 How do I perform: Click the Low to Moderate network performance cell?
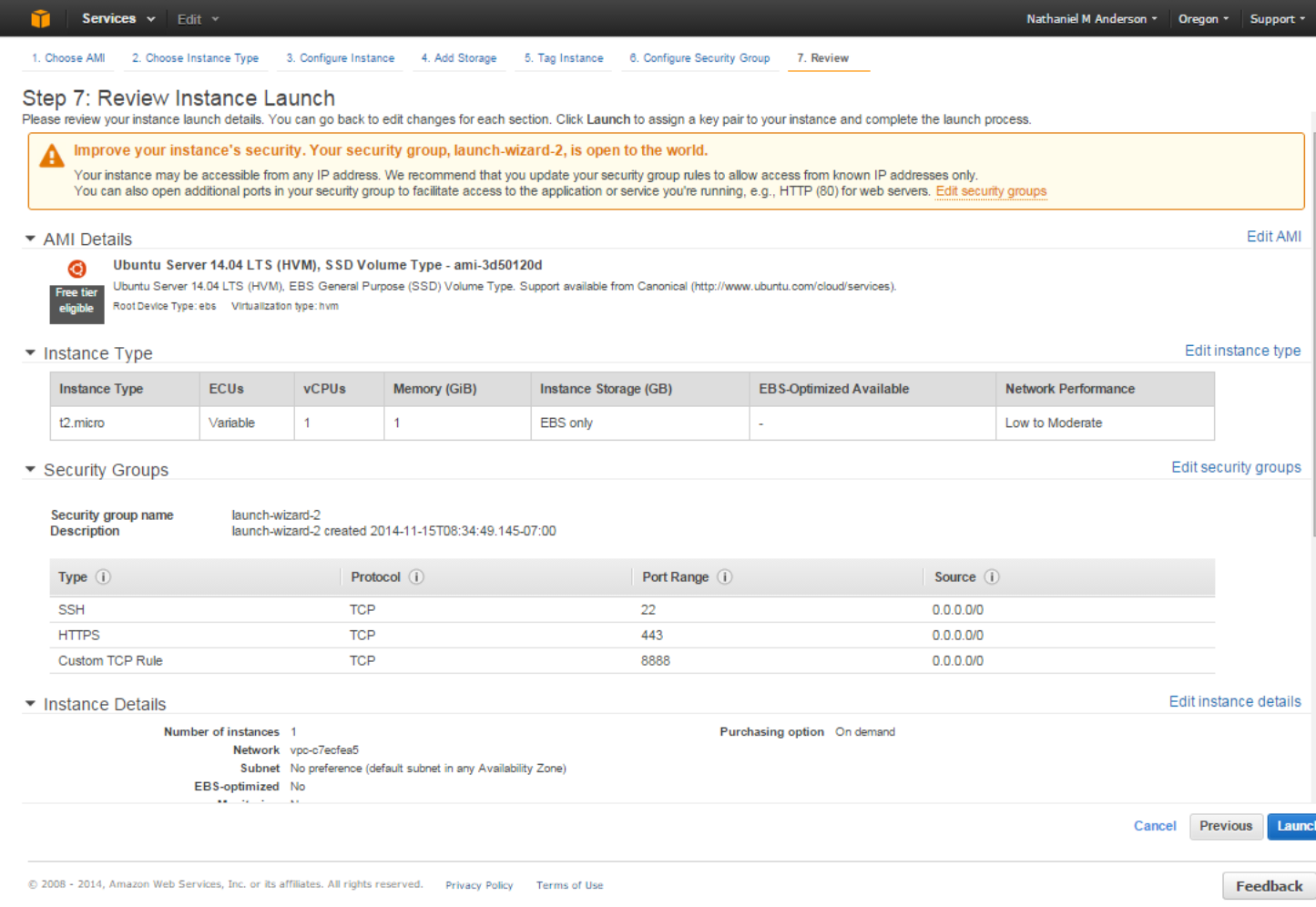coord(1105,423)
